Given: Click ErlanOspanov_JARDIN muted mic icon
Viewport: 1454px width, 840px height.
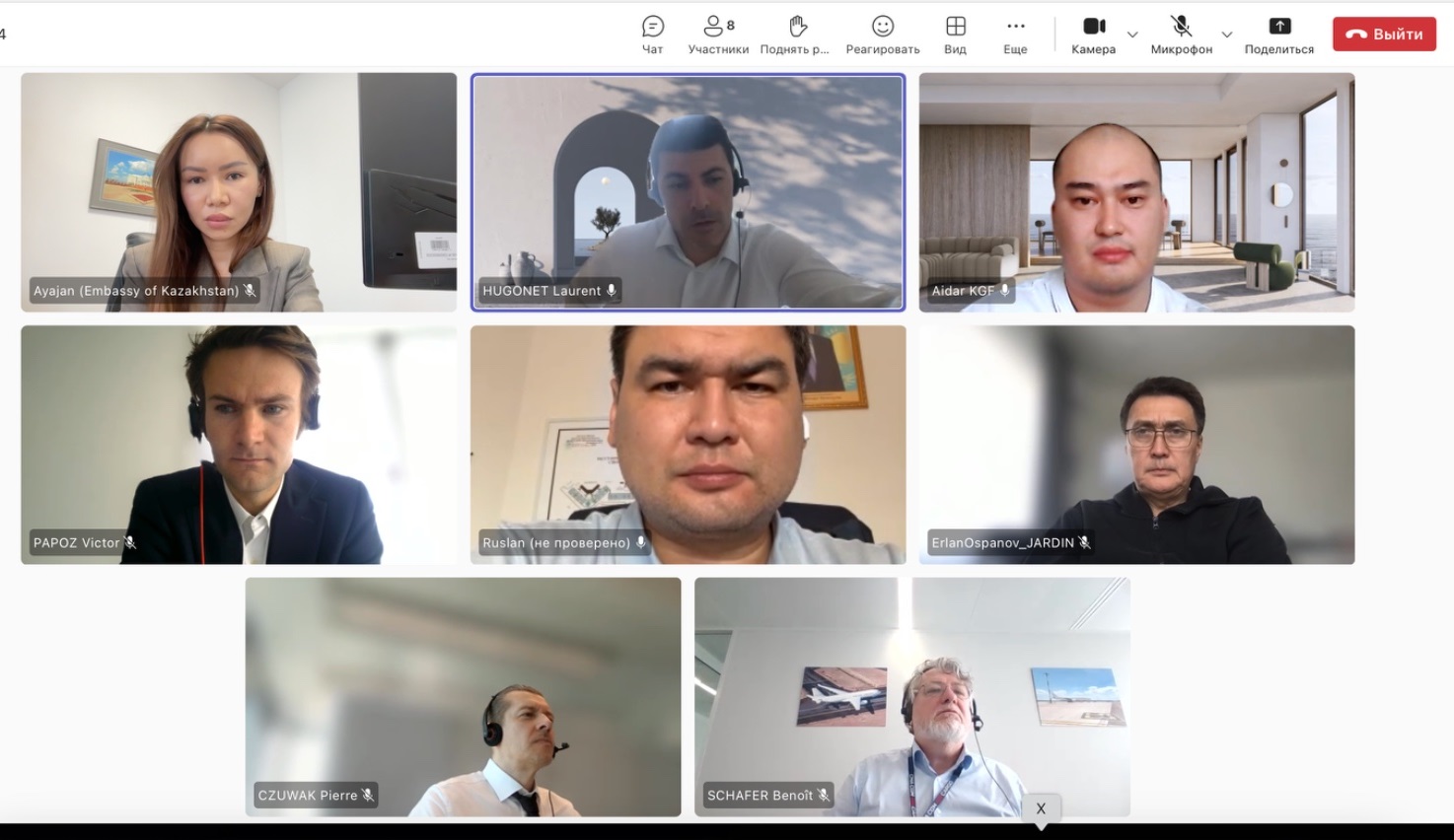Looking at the screenshot, I should tap(1084, 543).
